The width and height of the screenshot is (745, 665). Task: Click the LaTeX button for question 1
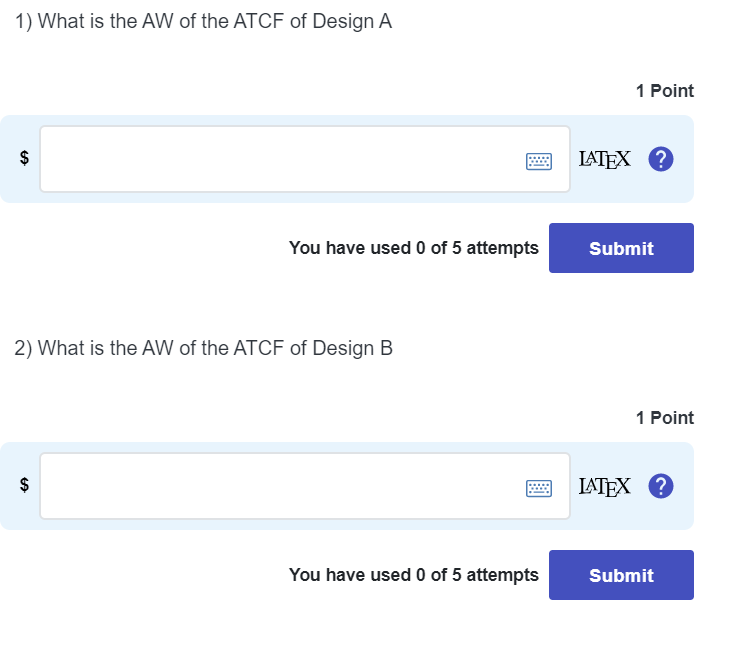point(605,159)
